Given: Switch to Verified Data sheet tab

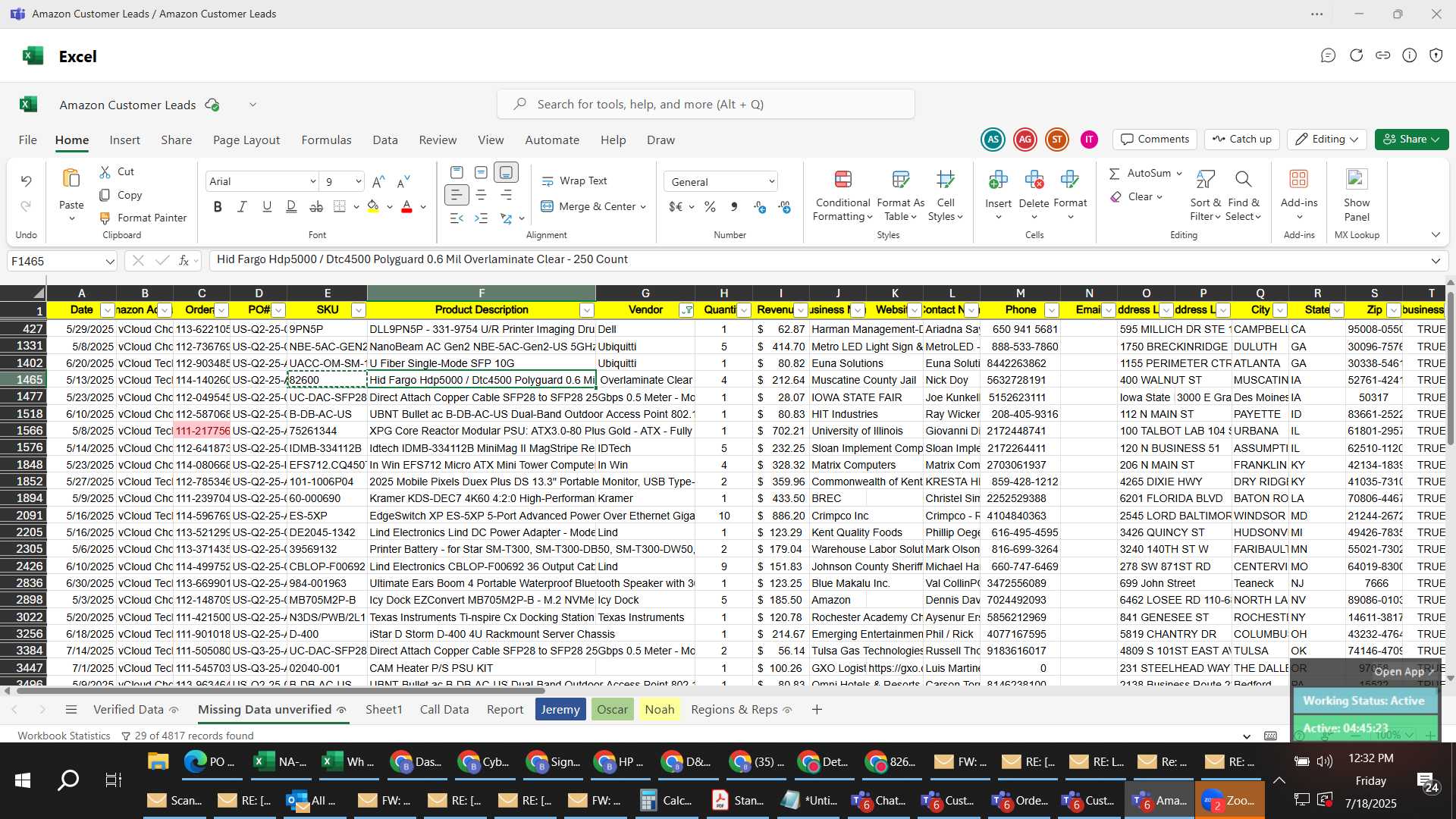Looking at the screenshot, I should tap(128, 710).
